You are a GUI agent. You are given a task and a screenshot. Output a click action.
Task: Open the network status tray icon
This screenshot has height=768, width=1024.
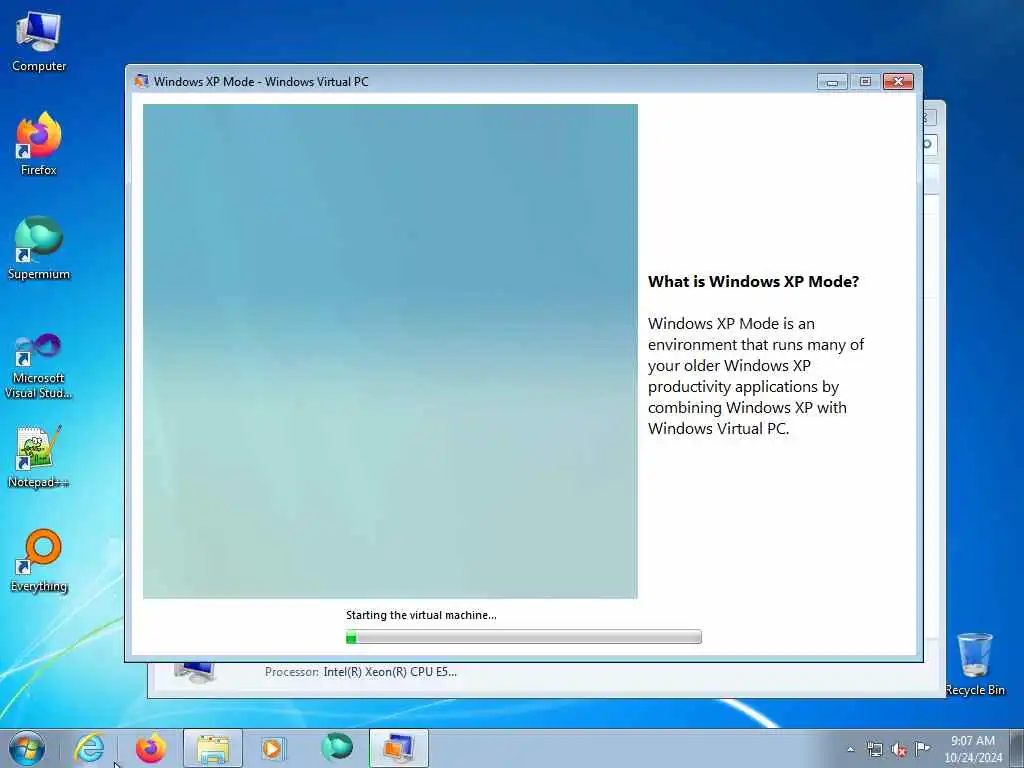pyautogui.click(x=874, y=750)
